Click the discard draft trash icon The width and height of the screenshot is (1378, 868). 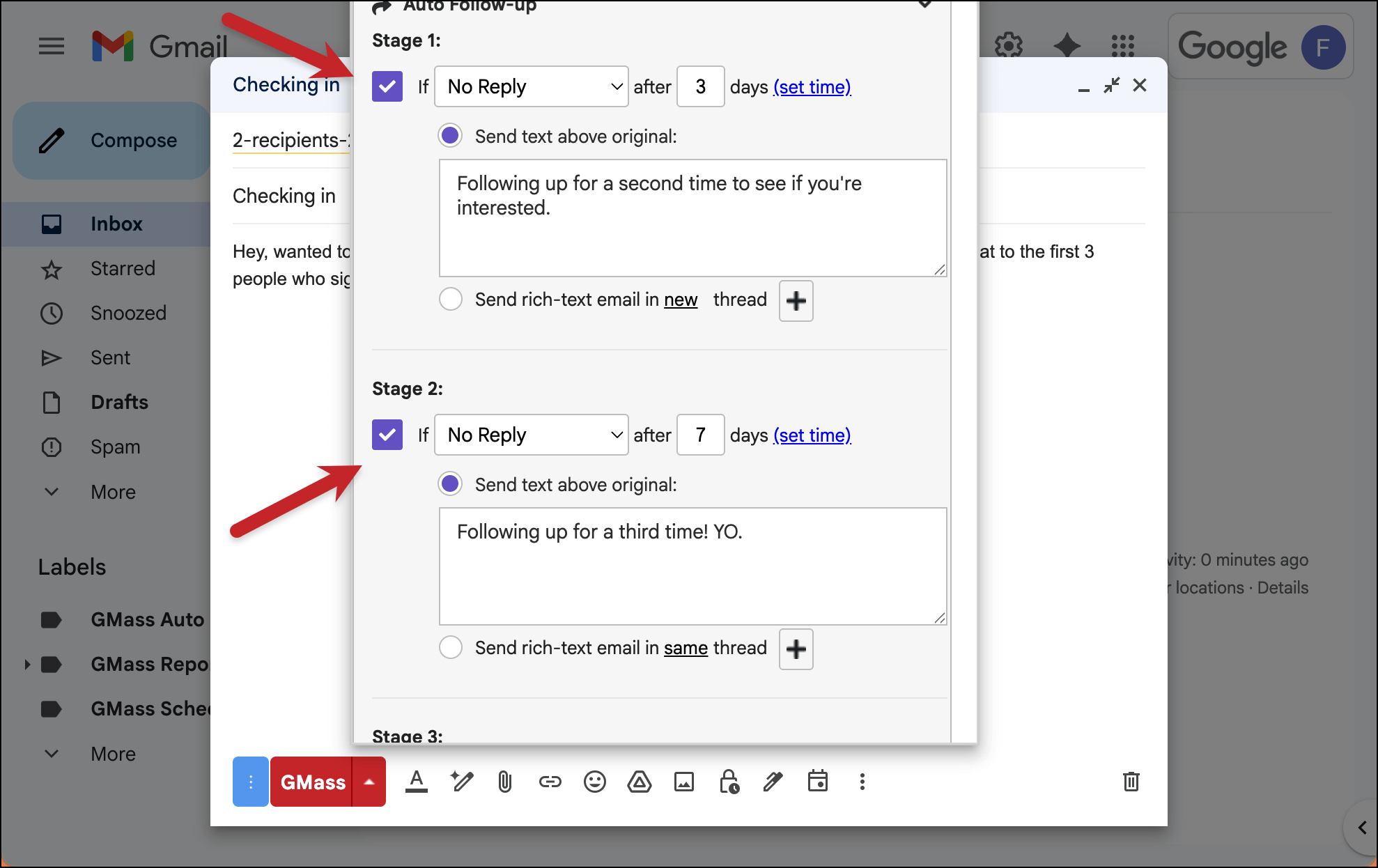tap(1131, 782)
